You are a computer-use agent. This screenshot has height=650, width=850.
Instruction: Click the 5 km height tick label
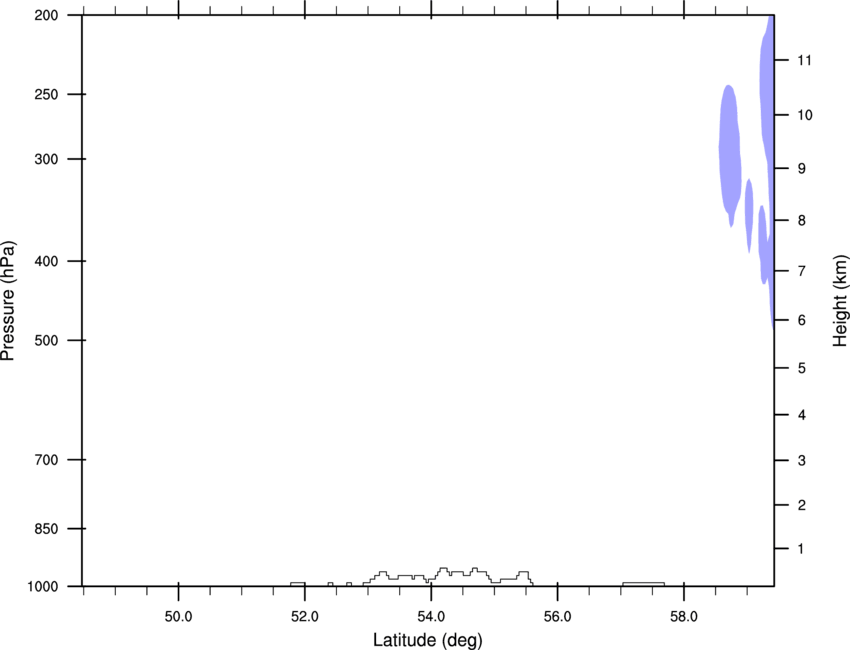click(x=802, y=369)
